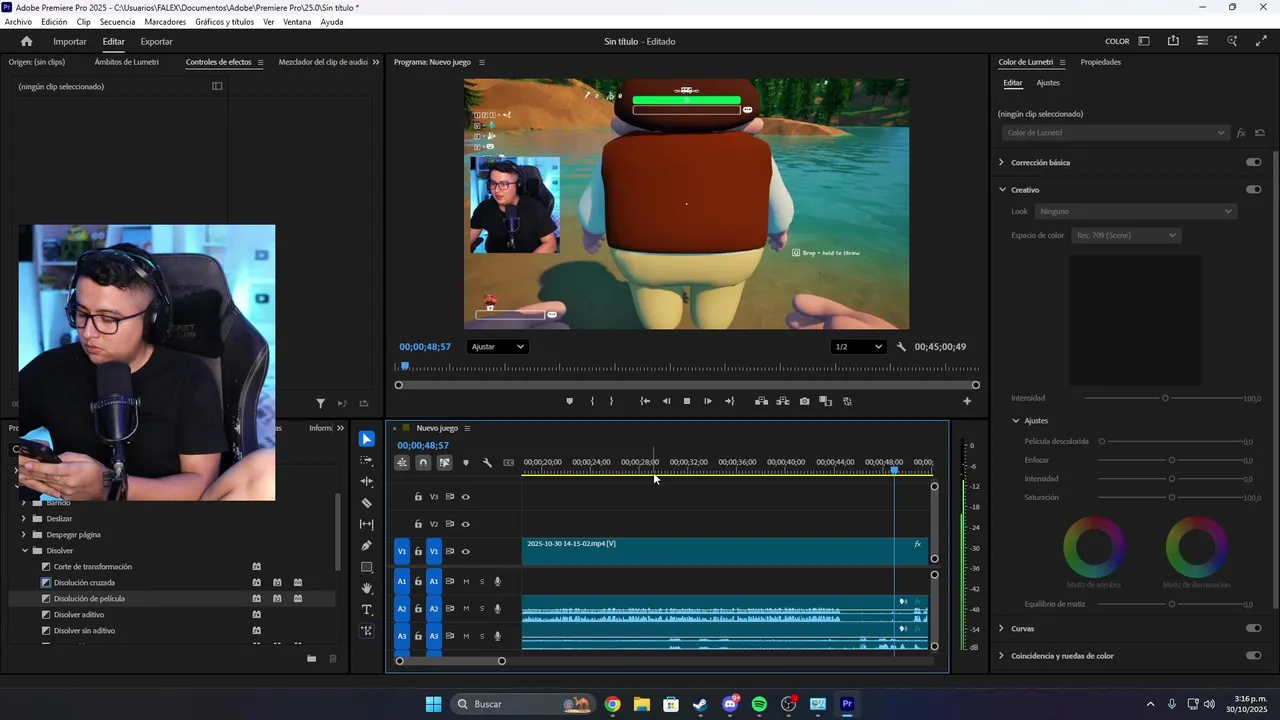Expand Corrección básica section
This screenshot has height=720, width=1280.
pos(1002,162)
